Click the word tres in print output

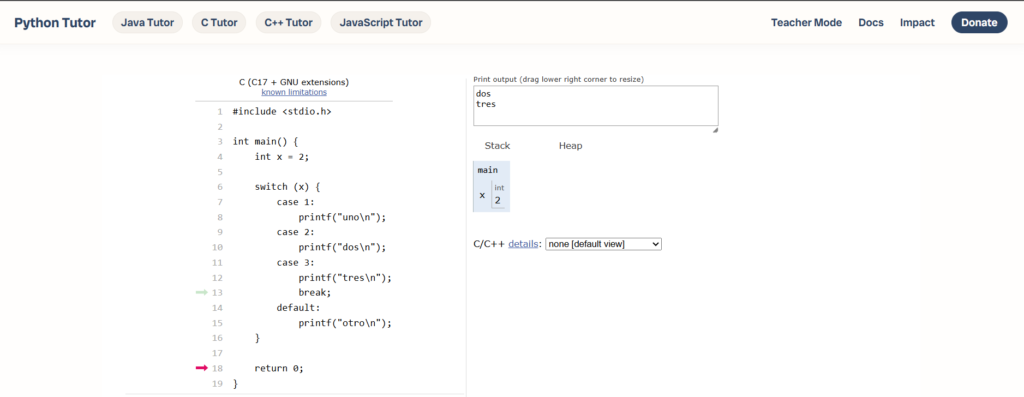click(x=486, y=103)
